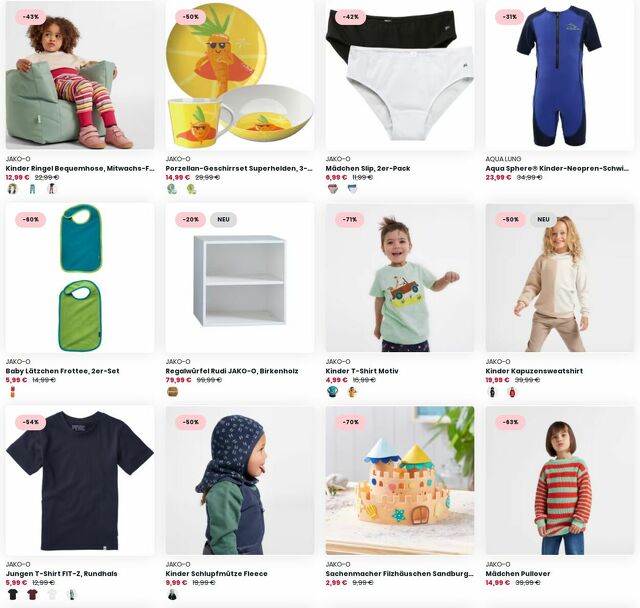640x608 pixels.
Task: Pick the second Porzellan-Geschirrset variant swatch
Action: coord(191,189)
